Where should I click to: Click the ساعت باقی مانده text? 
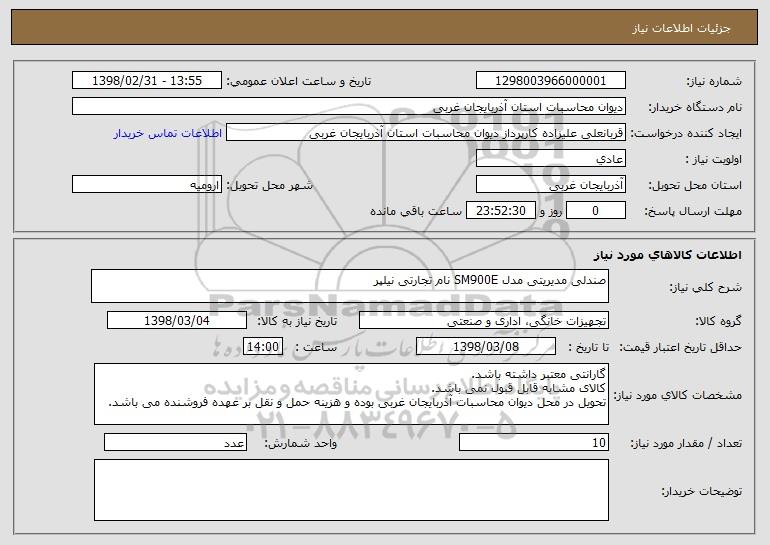(x=415, y=211)
